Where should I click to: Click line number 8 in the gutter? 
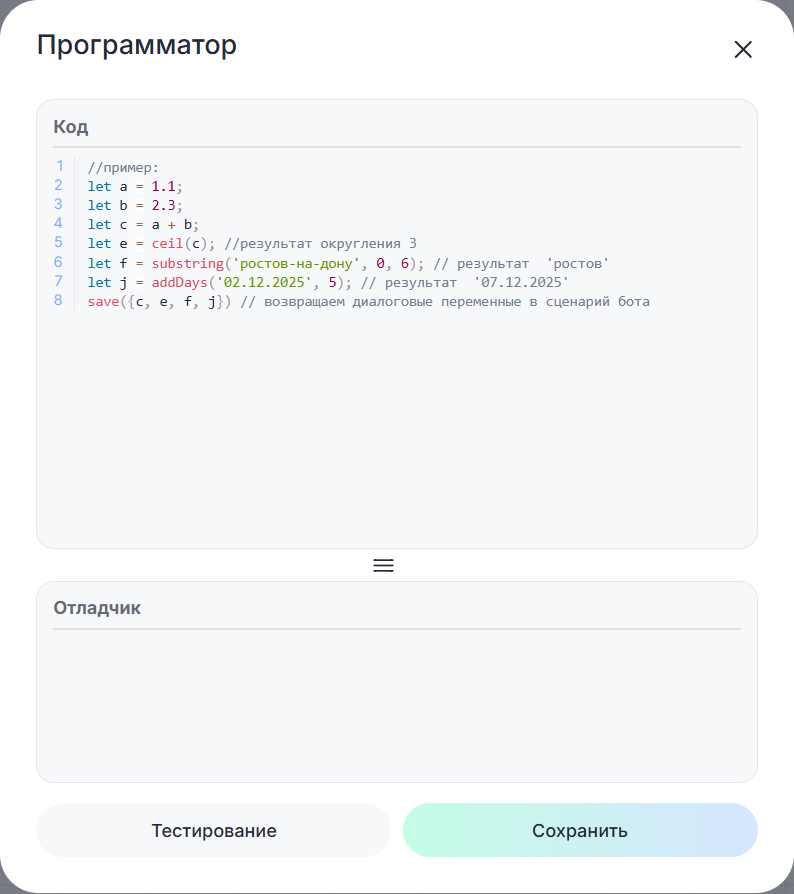click(x=59, y=300)
